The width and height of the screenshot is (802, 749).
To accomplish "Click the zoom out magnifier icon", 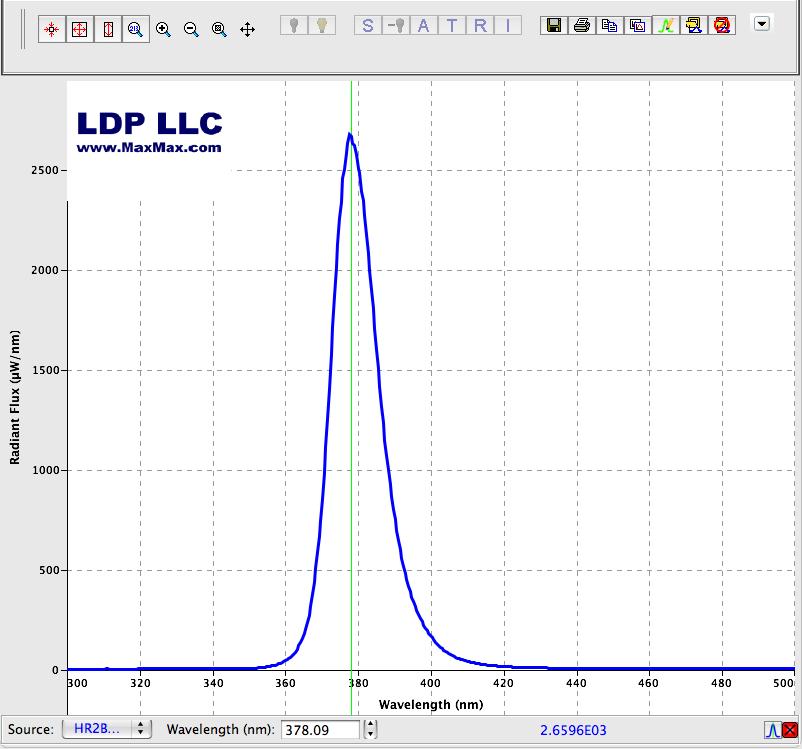I will pos(191,29).
